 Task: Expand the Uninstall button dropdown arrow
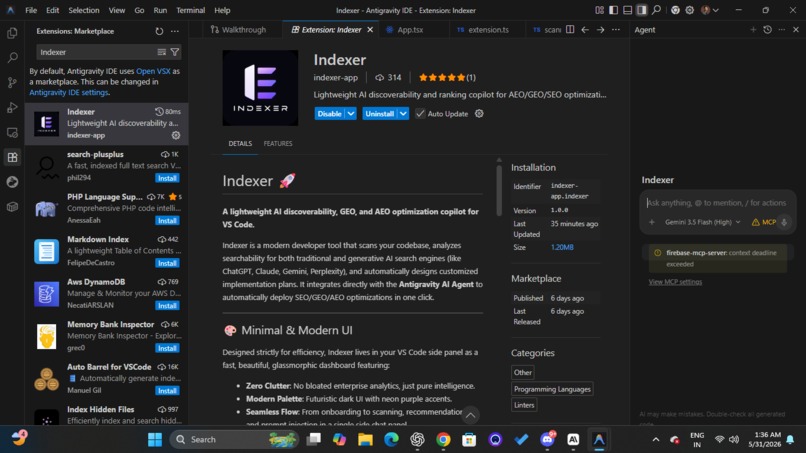pos(404,114)
